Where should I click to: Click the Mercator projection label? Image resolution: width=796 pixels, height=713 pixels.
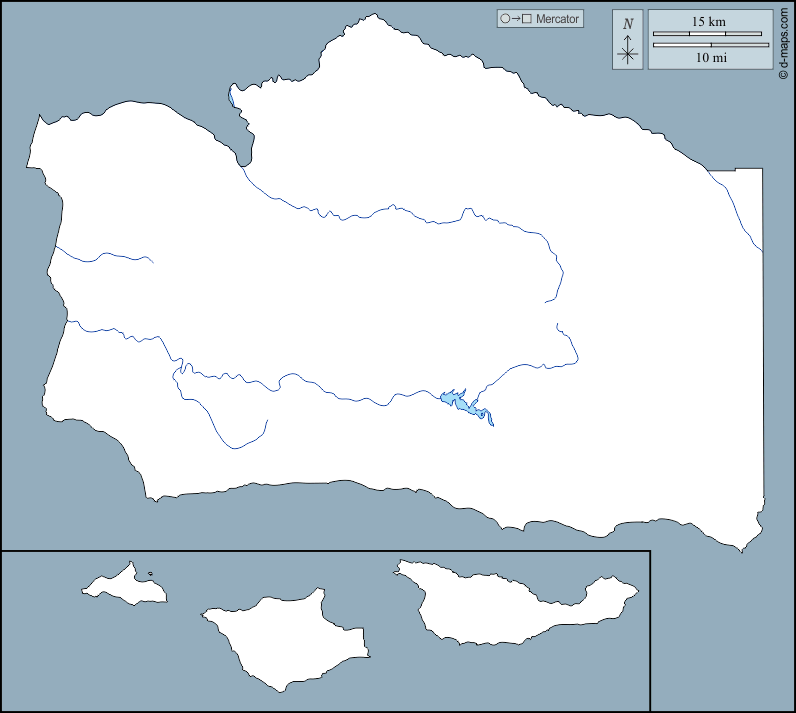coord(557,19)
